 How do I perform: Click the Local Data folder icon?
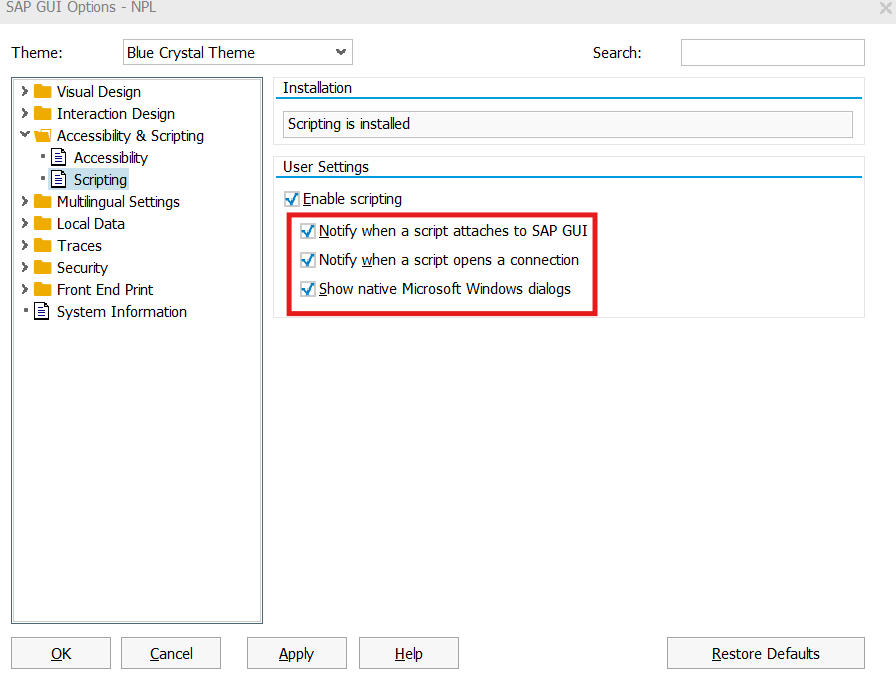pyautogui.click(x=42, y=223)
